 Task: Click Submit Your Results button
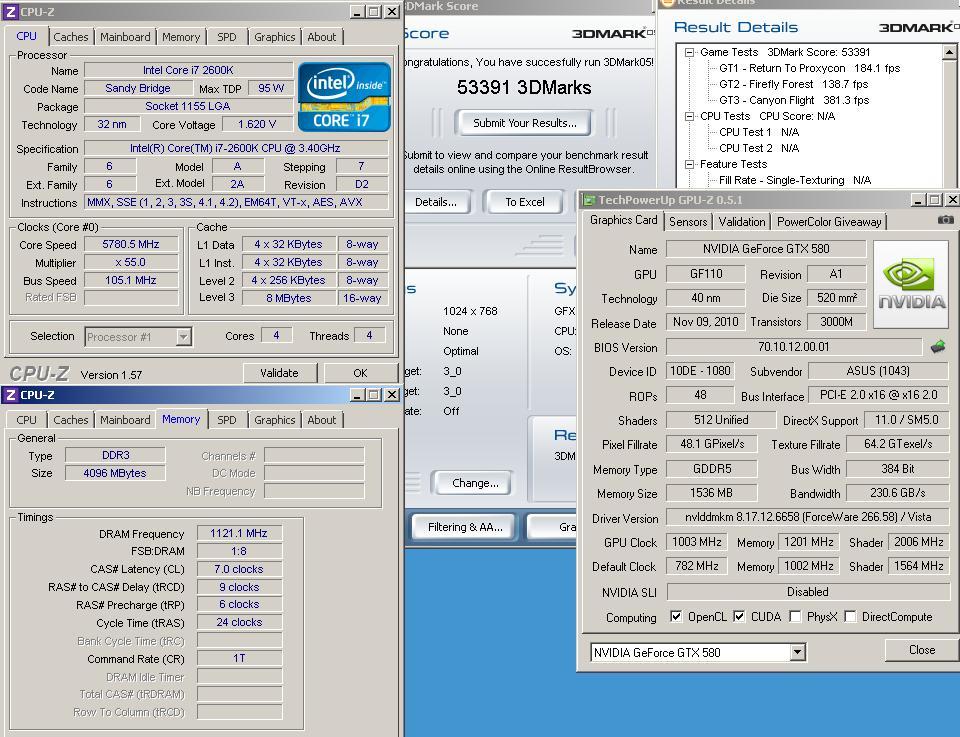(525, 123)
